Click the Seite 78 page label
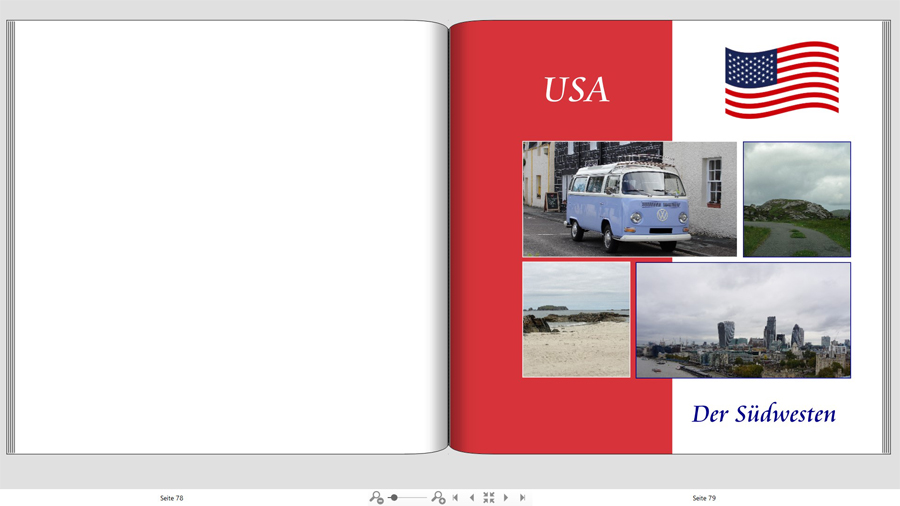This screenshot has height=506, width=900. pyautogui.click(x=172, y=498)
